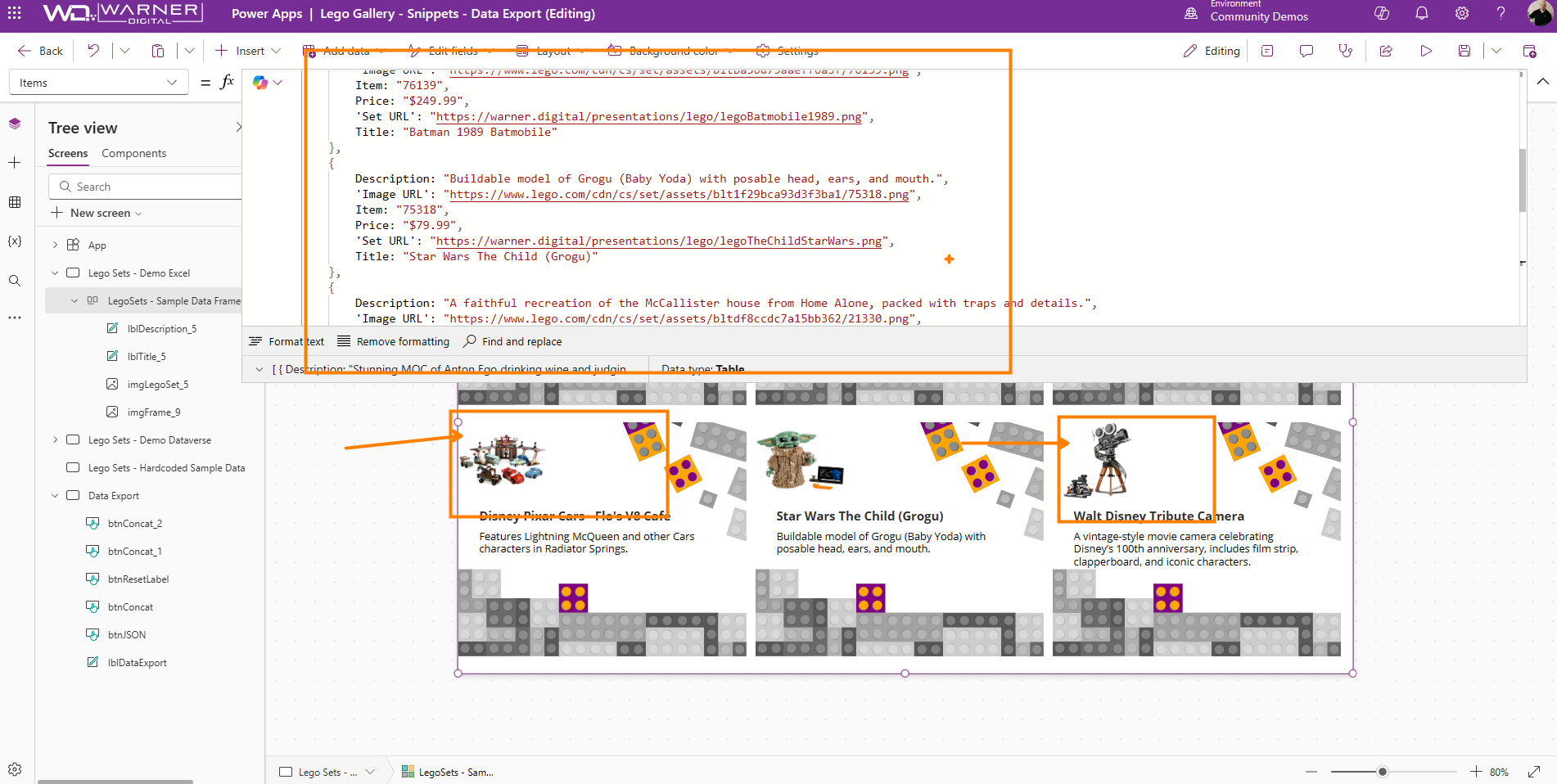Image resolution: width=1557 pixels, height=784 pixels.
Task: Open Copilot from the header bar
Action: (1382, 13)
